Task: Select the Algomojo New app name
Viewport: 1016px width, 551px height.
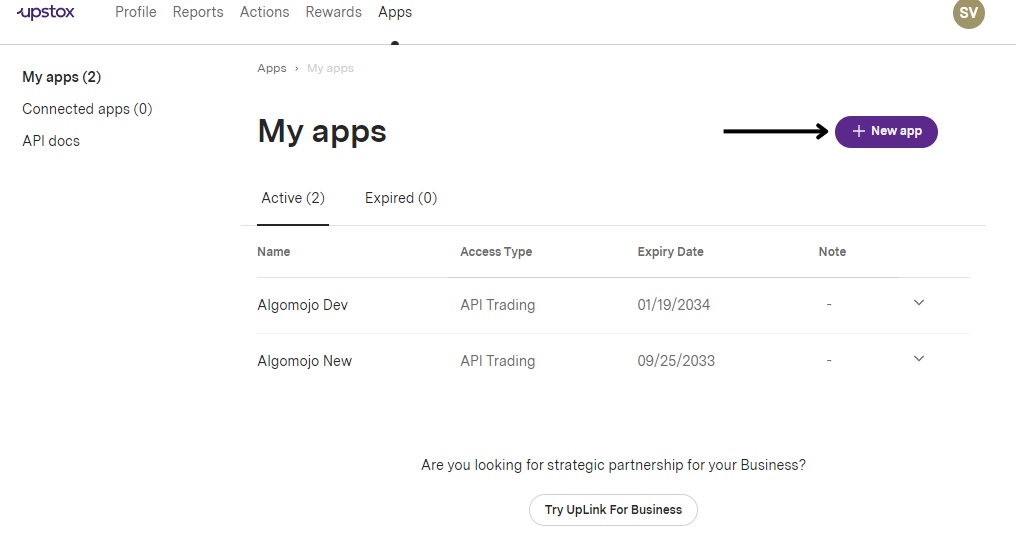Action: (305, 361)
